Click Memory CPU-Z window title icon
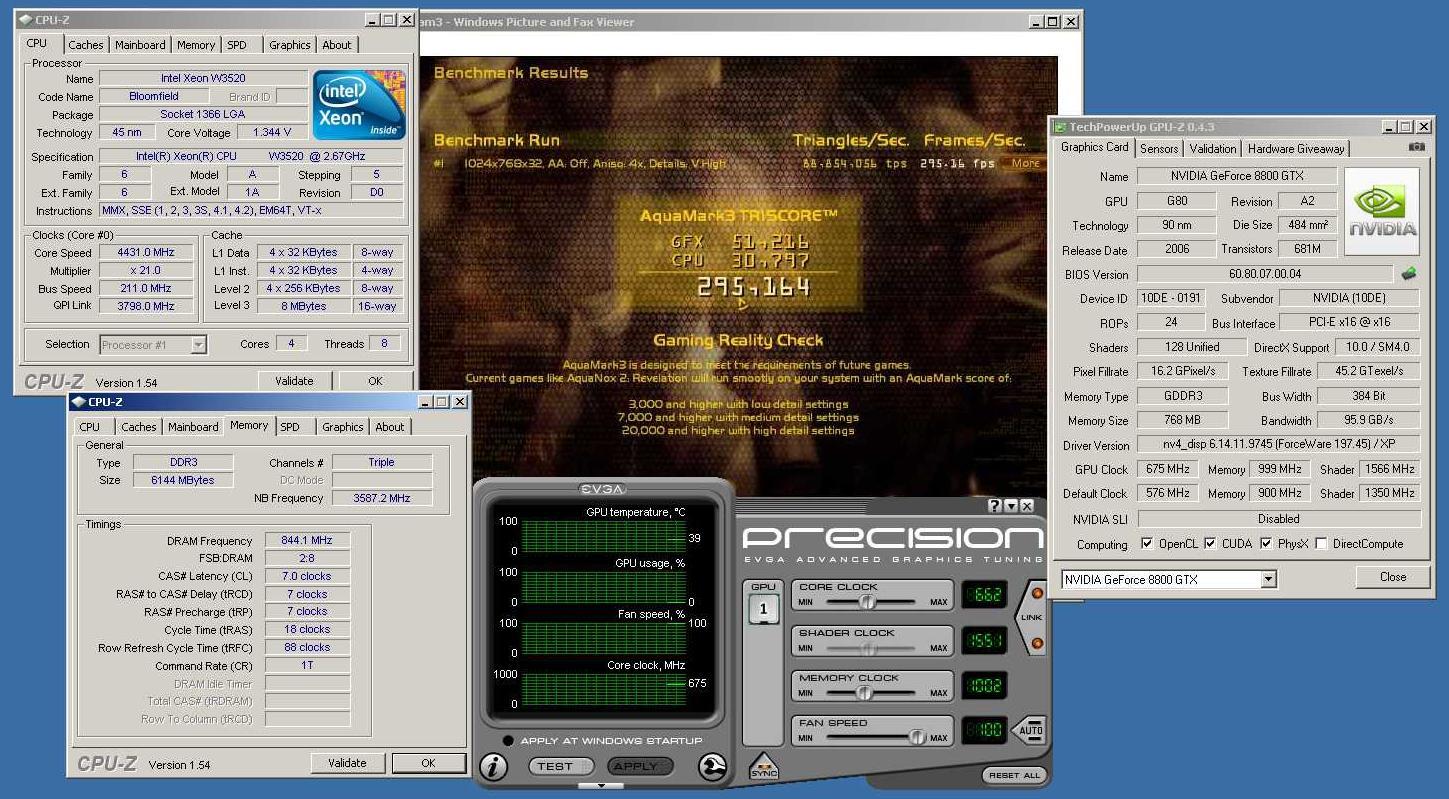 (78, 402)
